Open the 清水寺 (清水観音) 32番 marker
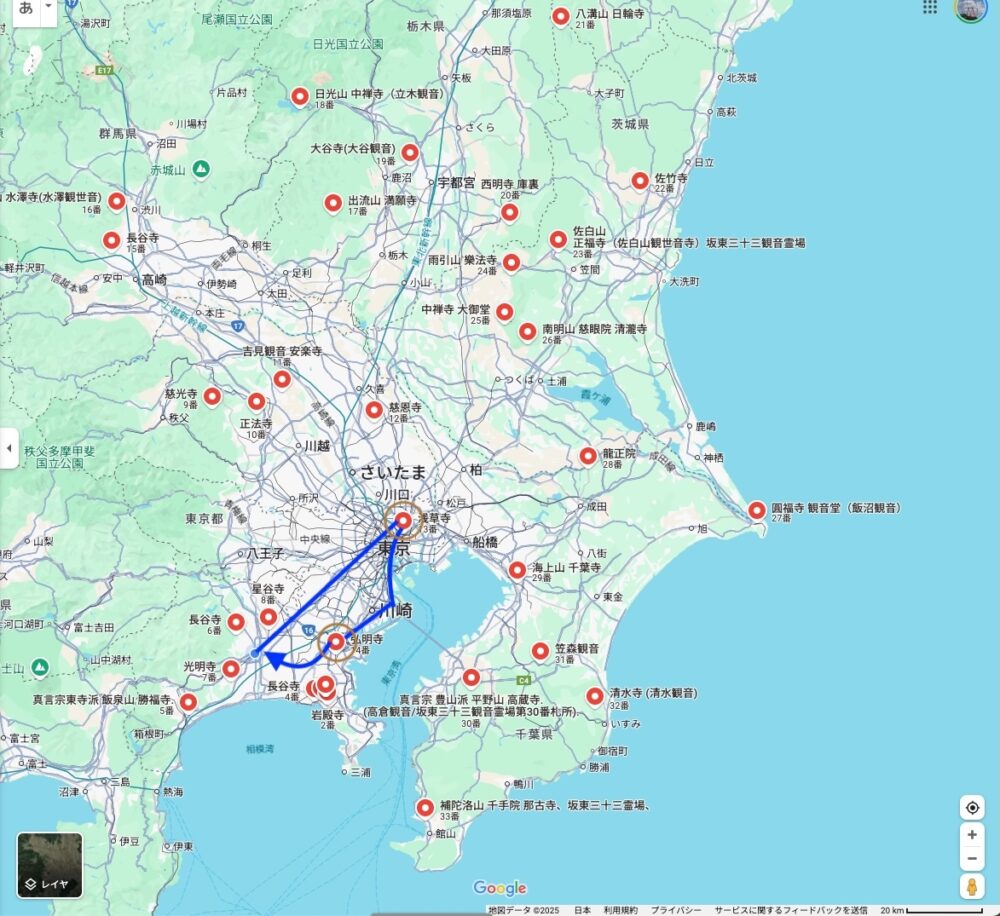Image resolution: width=1000 pixels, height=916 pixels. click(595, 697)
